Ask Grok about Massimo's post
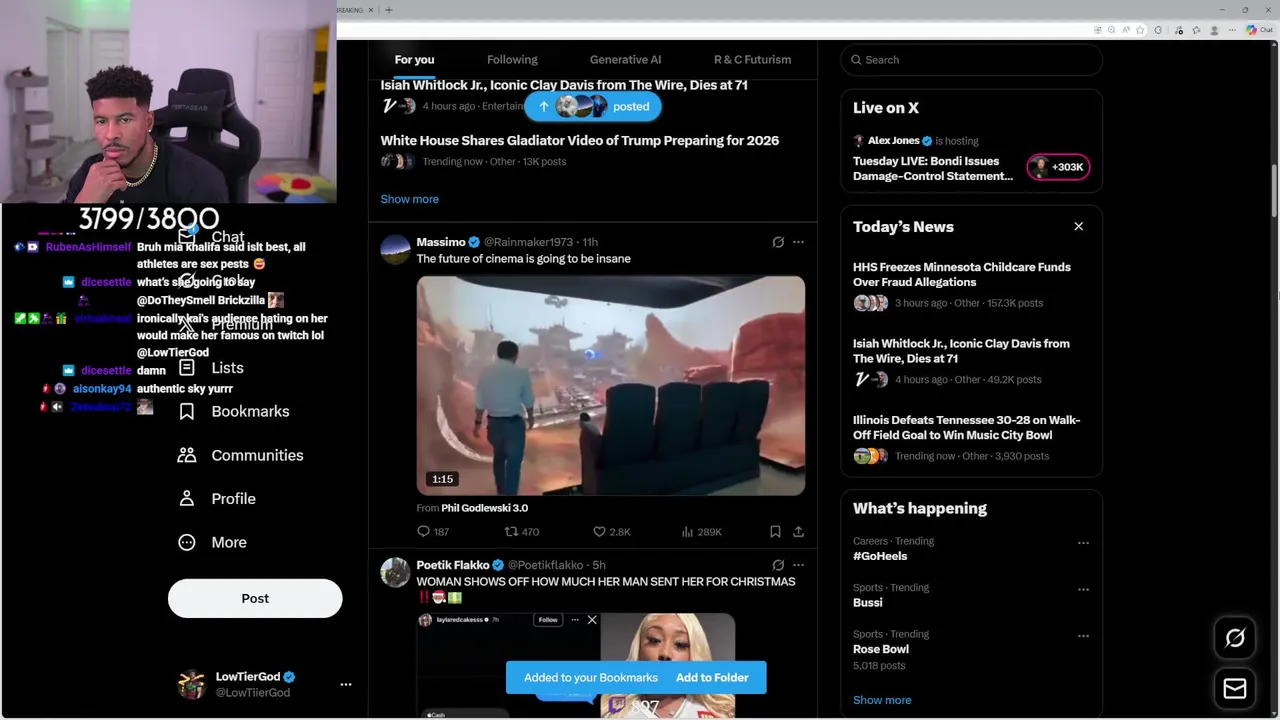The width and height of the screenshot is (1280, 720). click(x=778, y=242)
